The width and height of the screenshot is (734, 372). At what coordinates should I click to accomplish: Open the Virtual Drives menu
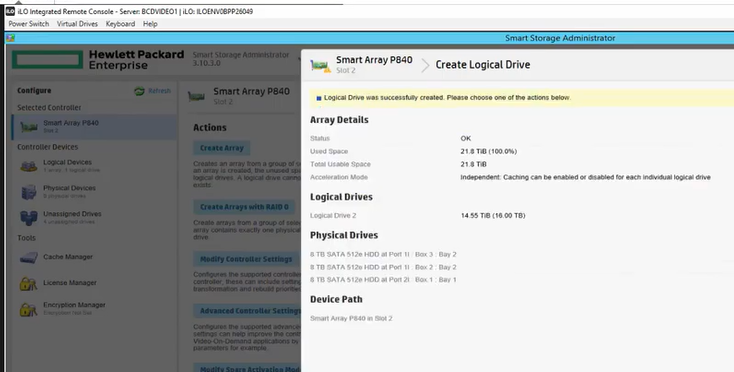[x=77, y=24]
